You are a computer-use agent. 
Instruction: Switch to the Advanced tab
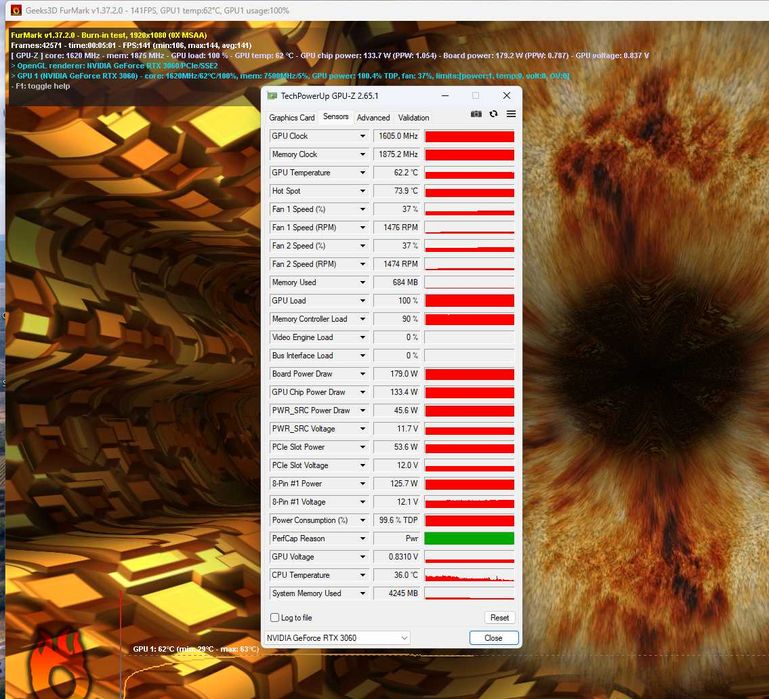373,118
